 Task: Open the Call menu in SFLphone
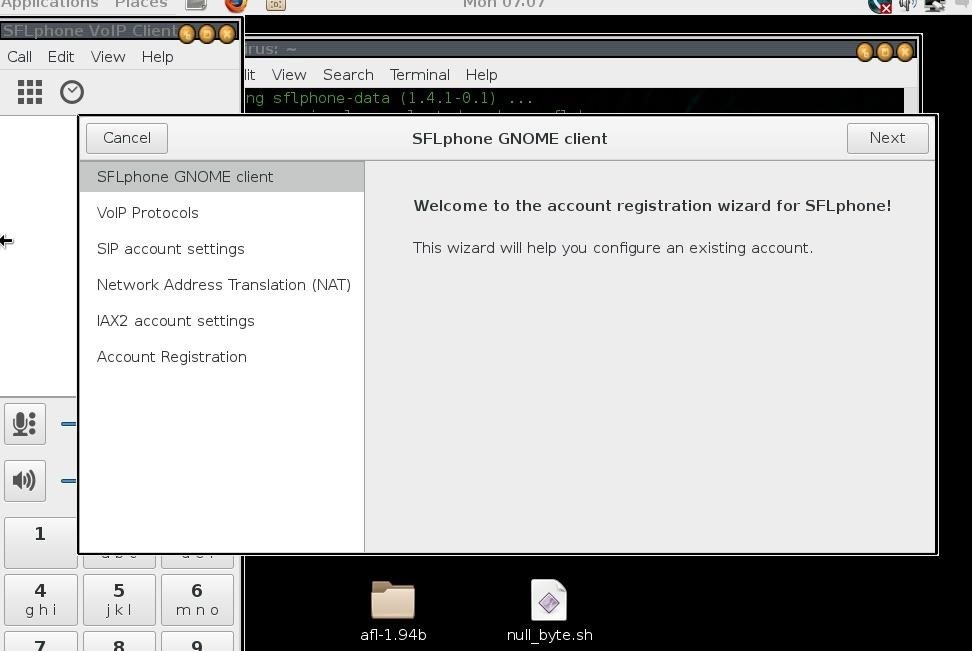pyautogui.click(x=19, y=57)
